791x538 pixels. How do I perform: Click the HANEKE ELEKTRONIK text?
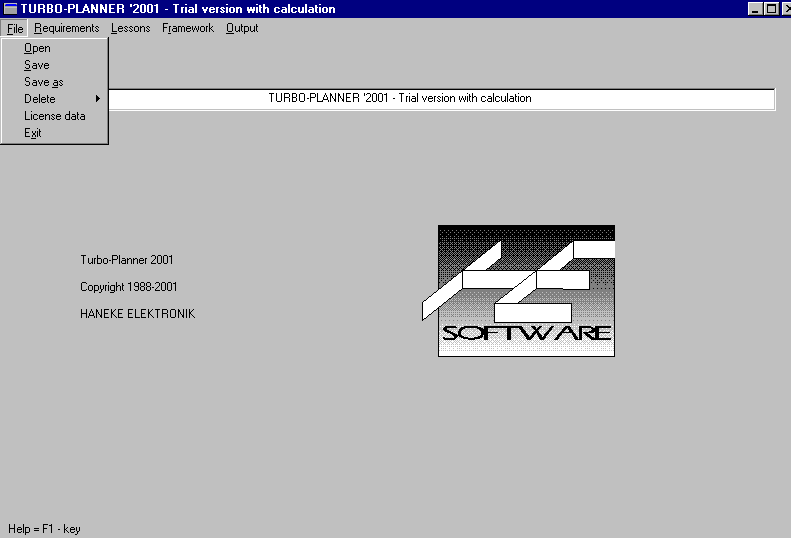coord(137,314)
